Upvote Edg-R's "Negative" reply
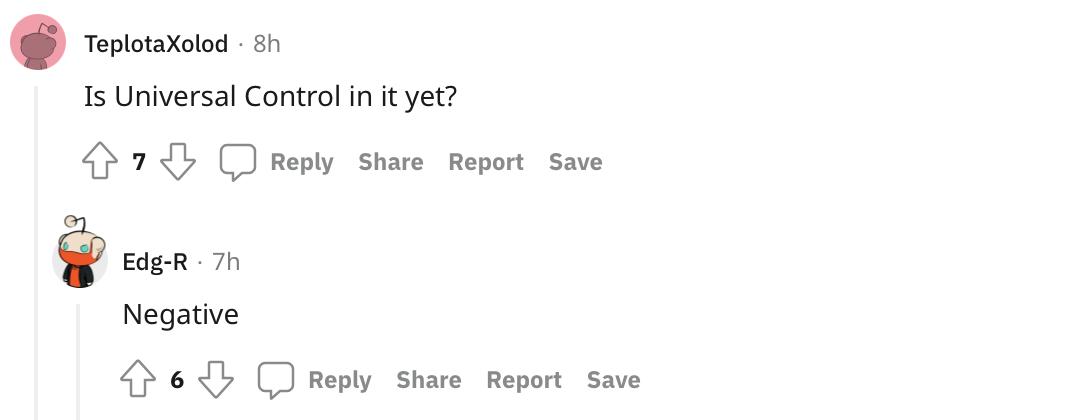1080x420 pixels. click(x=139, y=380)
